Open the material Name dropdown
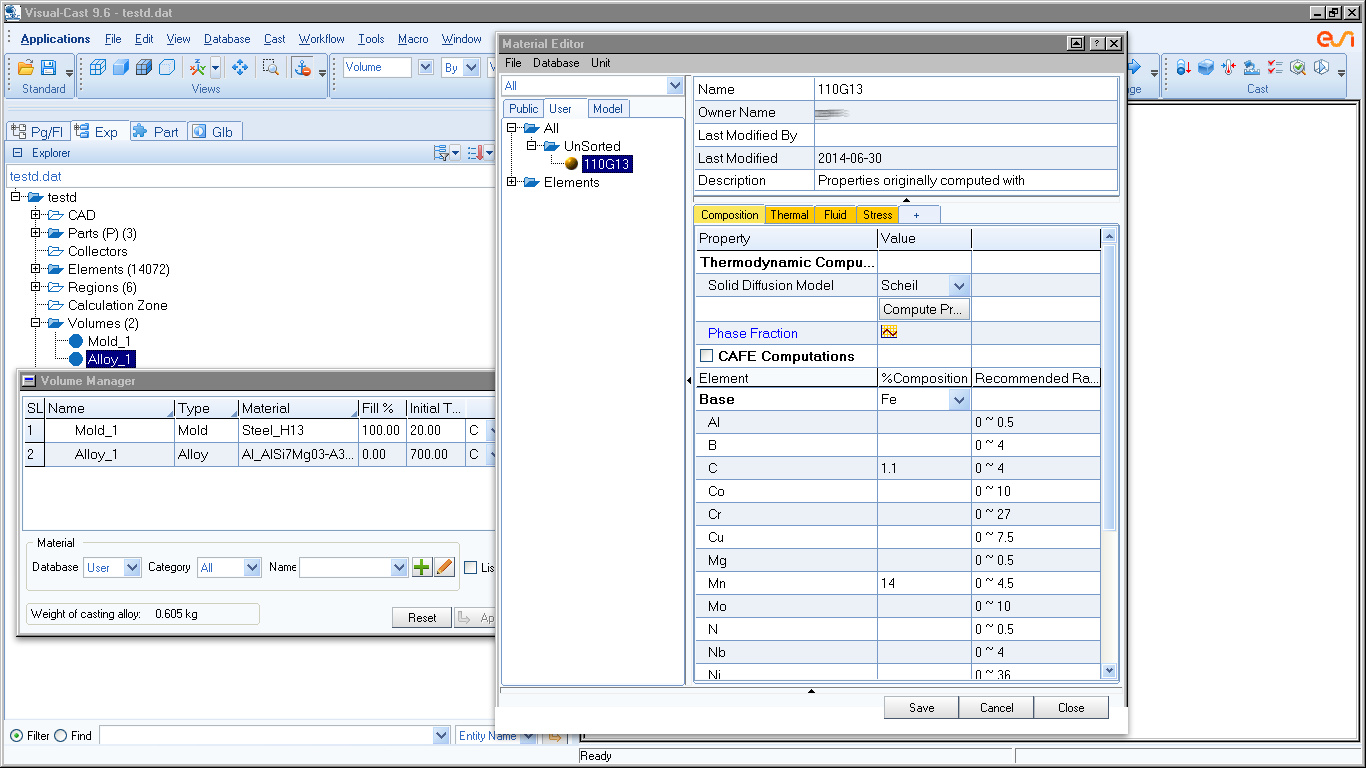The height and width of the screenshot is (768, 1366). 399,567
